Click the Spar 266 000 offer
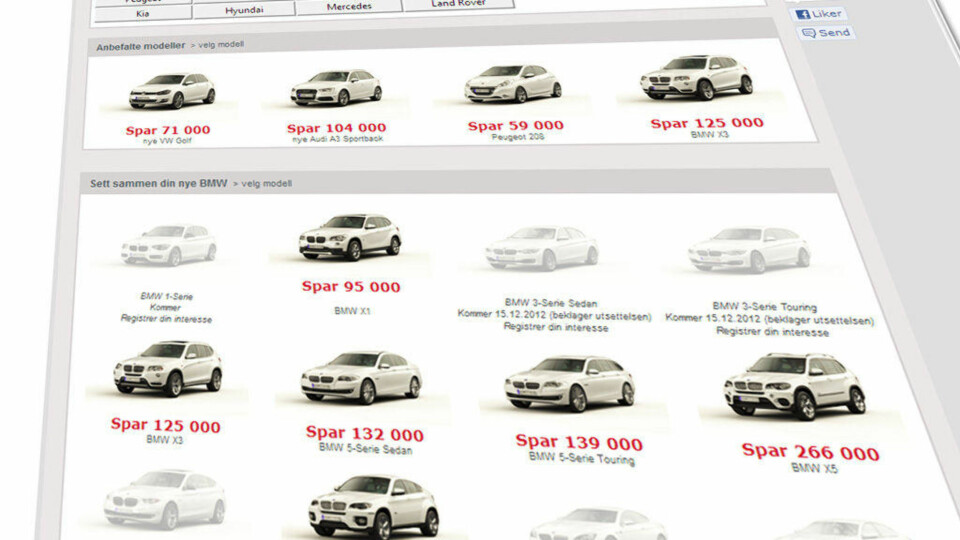 click(811, 452)
